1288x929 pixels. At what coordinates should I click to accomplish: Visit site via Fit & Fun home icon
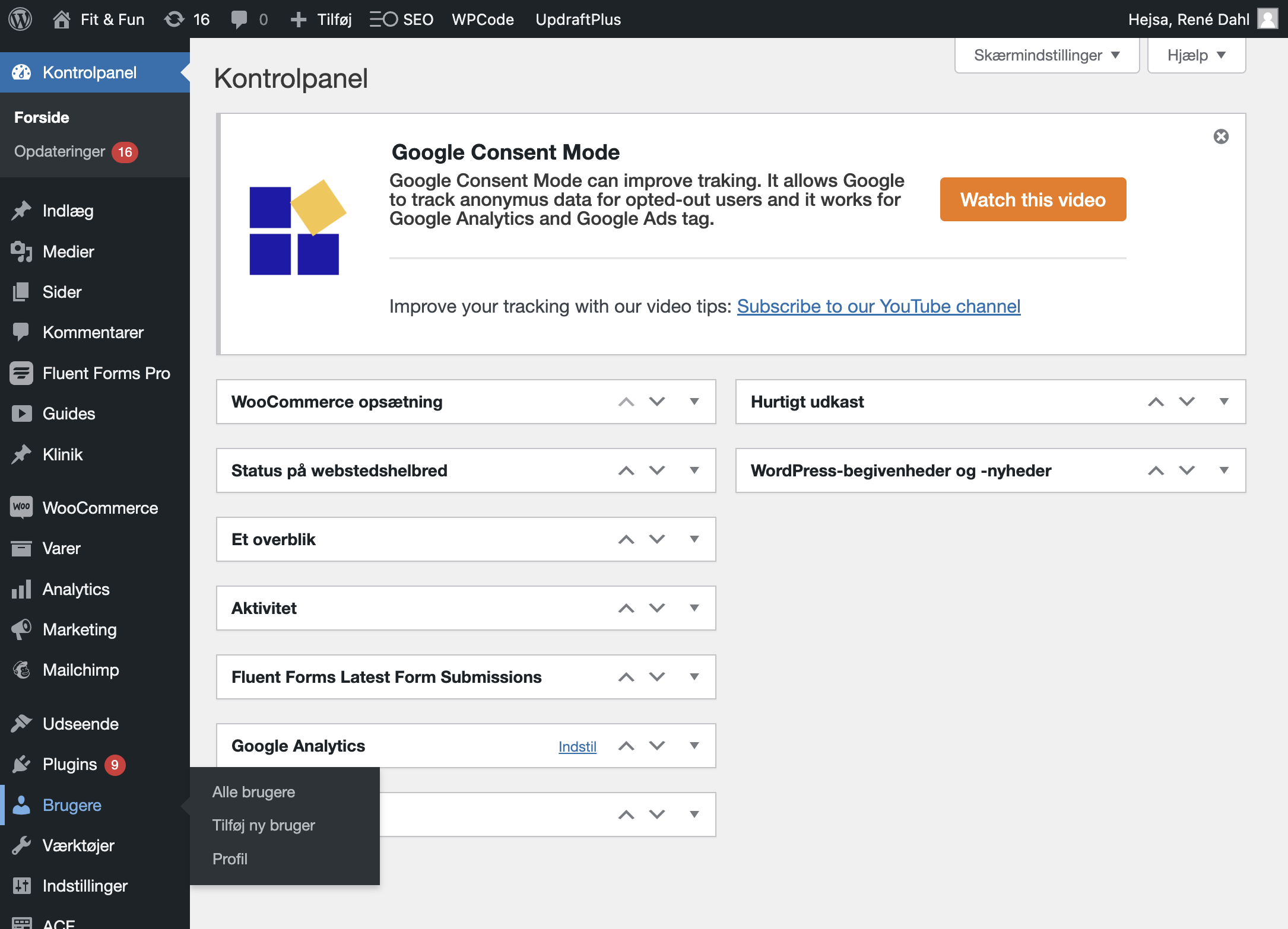[62, 19]
